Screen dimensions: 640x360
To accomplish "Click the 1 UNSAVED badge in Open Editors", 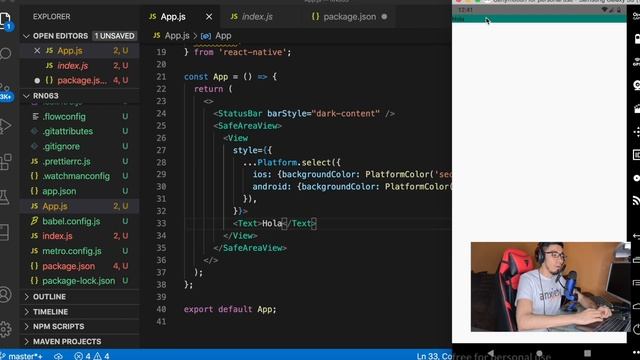I will tap(114, 36).
